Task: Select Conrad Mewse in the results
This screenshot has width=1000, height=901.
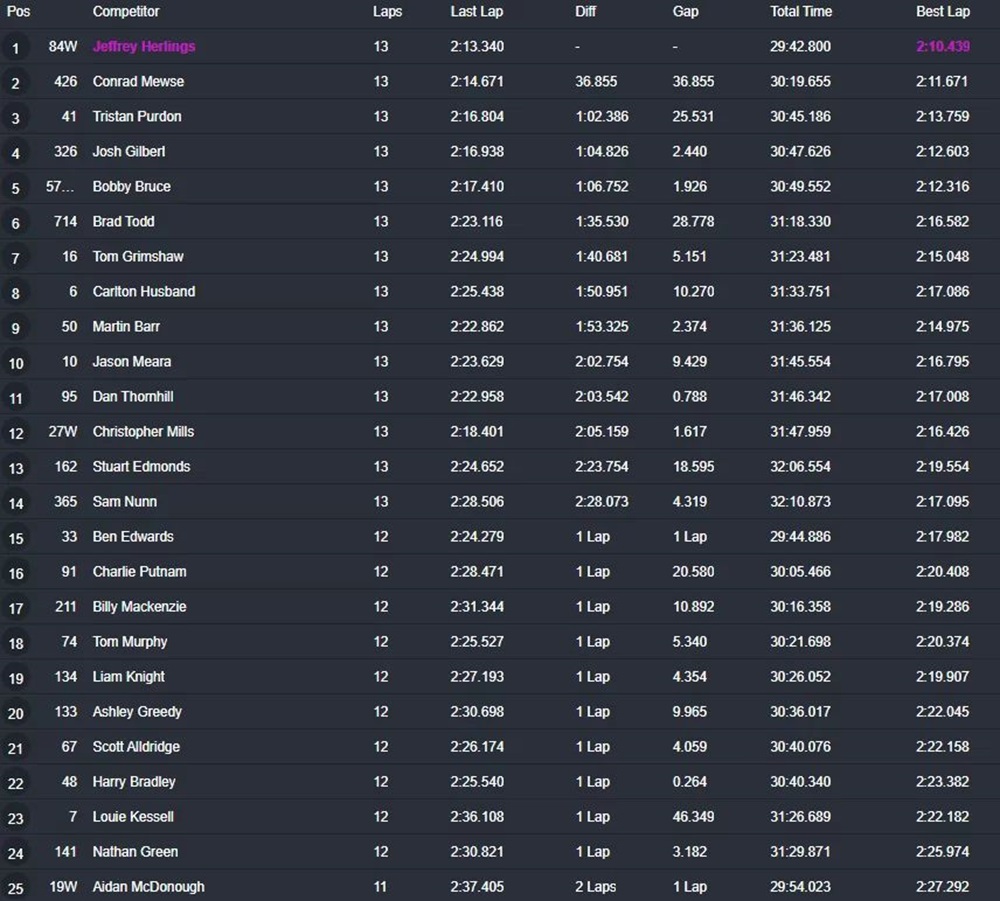Action: coord(138,81)
